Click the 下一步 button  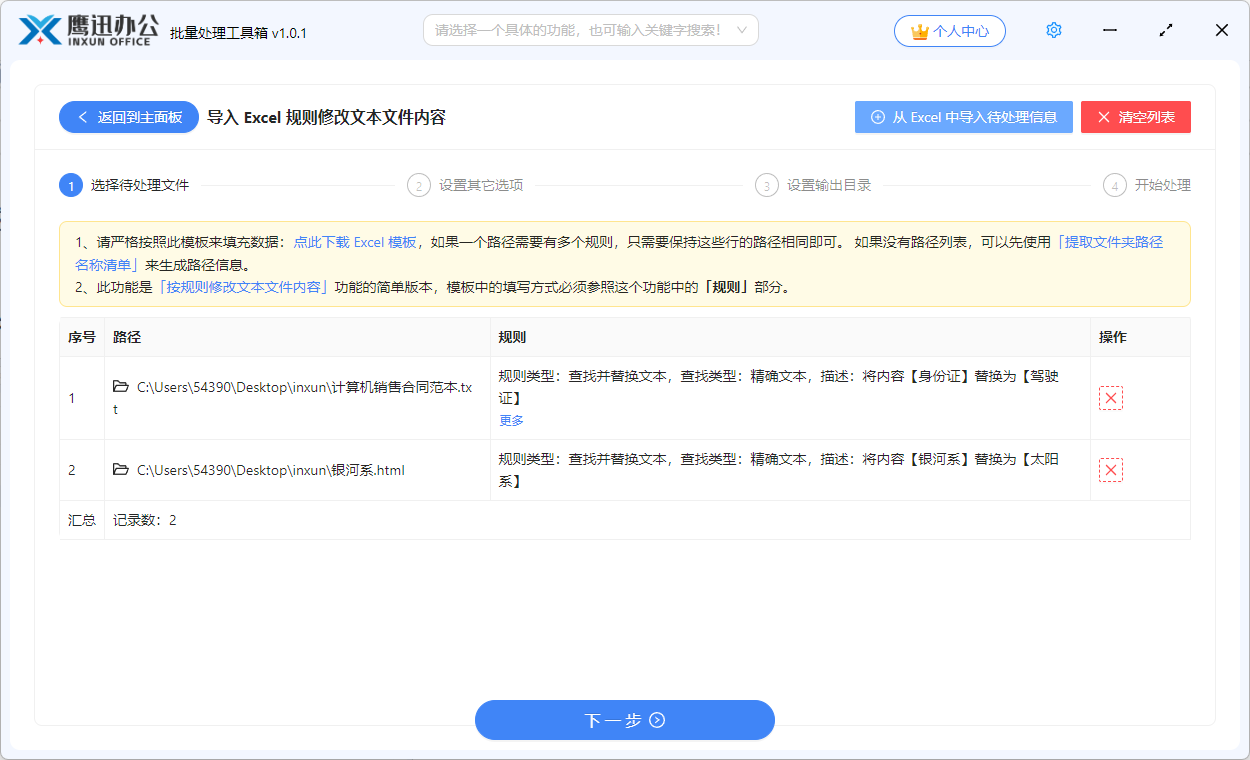pos(624,720)
